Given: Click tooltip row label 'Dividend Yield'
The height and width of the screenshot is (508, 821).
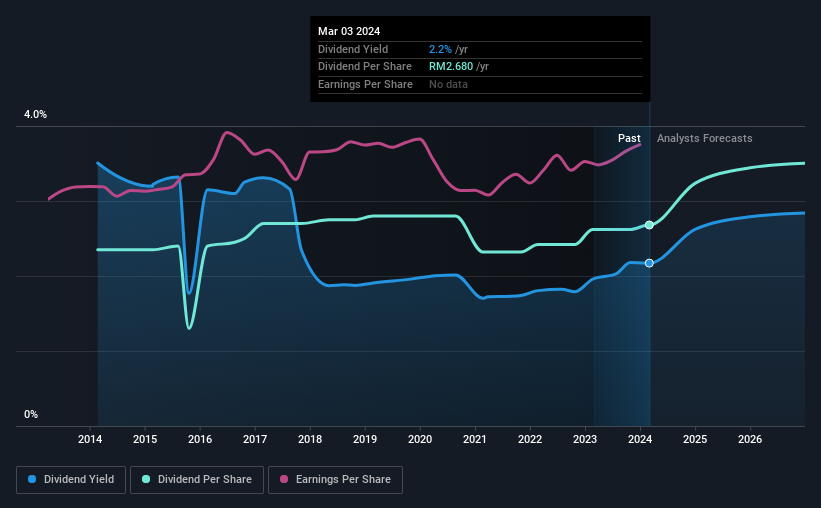Looking at the screenshot, I should [x=353, y=49].
